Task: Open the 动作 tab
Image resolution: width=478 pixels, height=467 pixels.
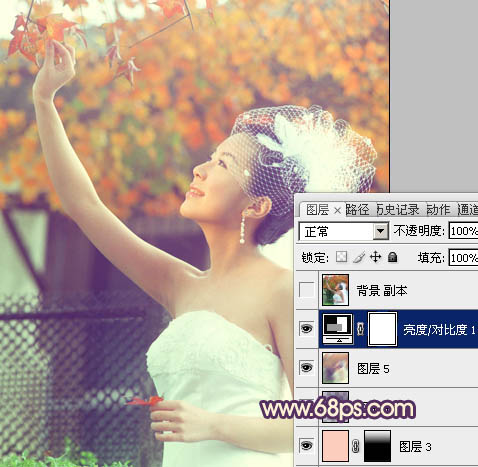Action: [x=438, y=210]
